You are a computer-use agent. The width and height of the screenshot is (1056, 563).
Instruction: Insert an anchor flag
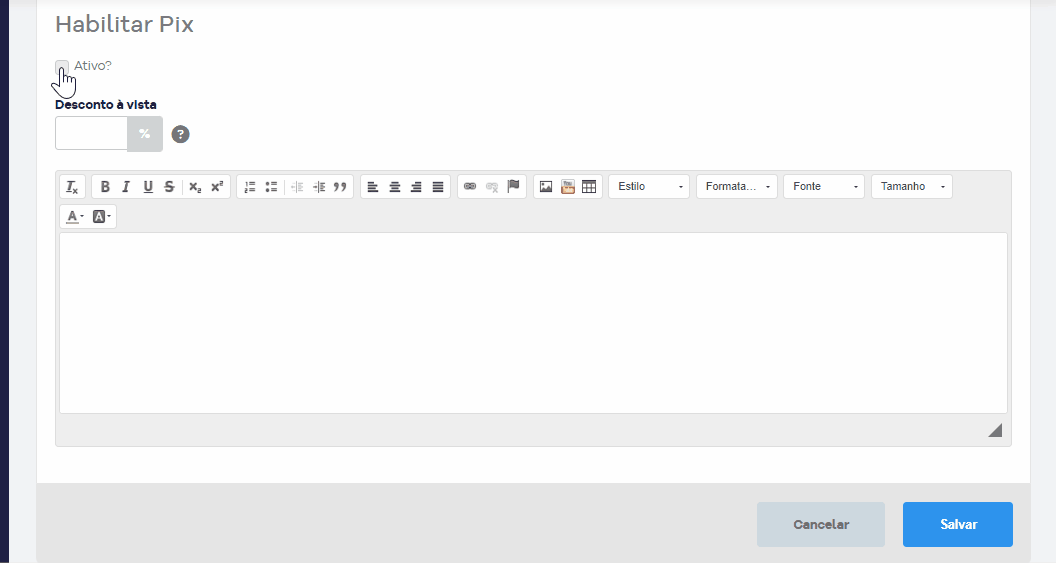513,187
